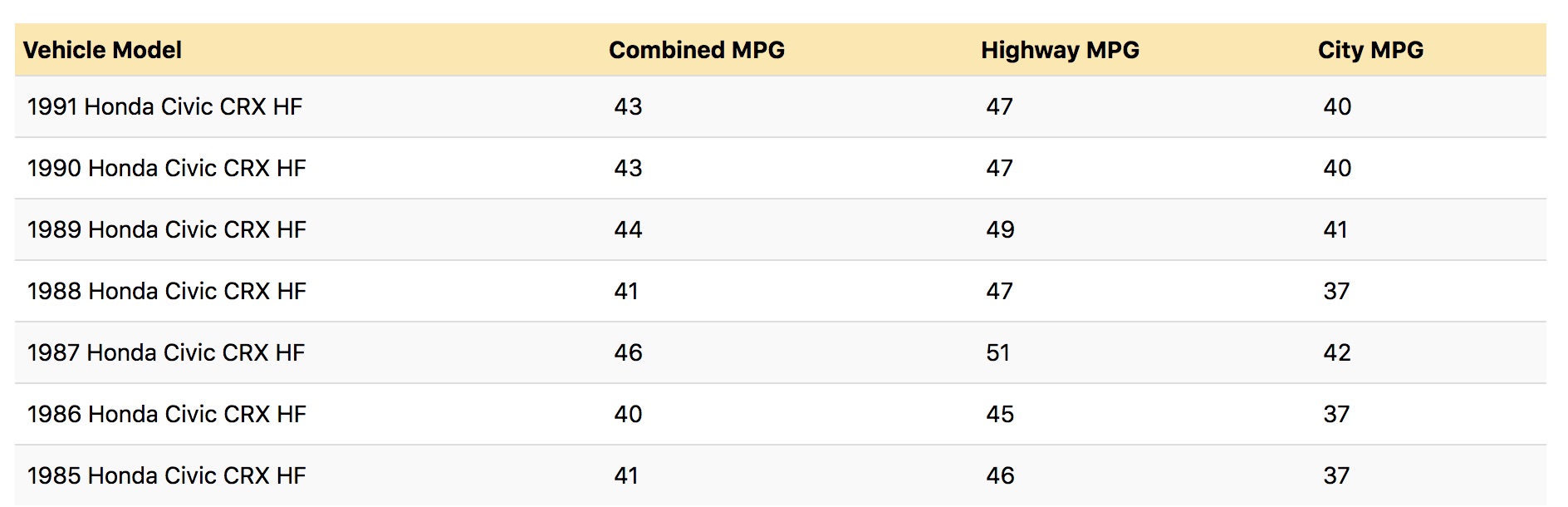1568x507 pixels.
Task: Click the 1988 Honda Civic CRX HF cell
Action: tap(166, 291)
